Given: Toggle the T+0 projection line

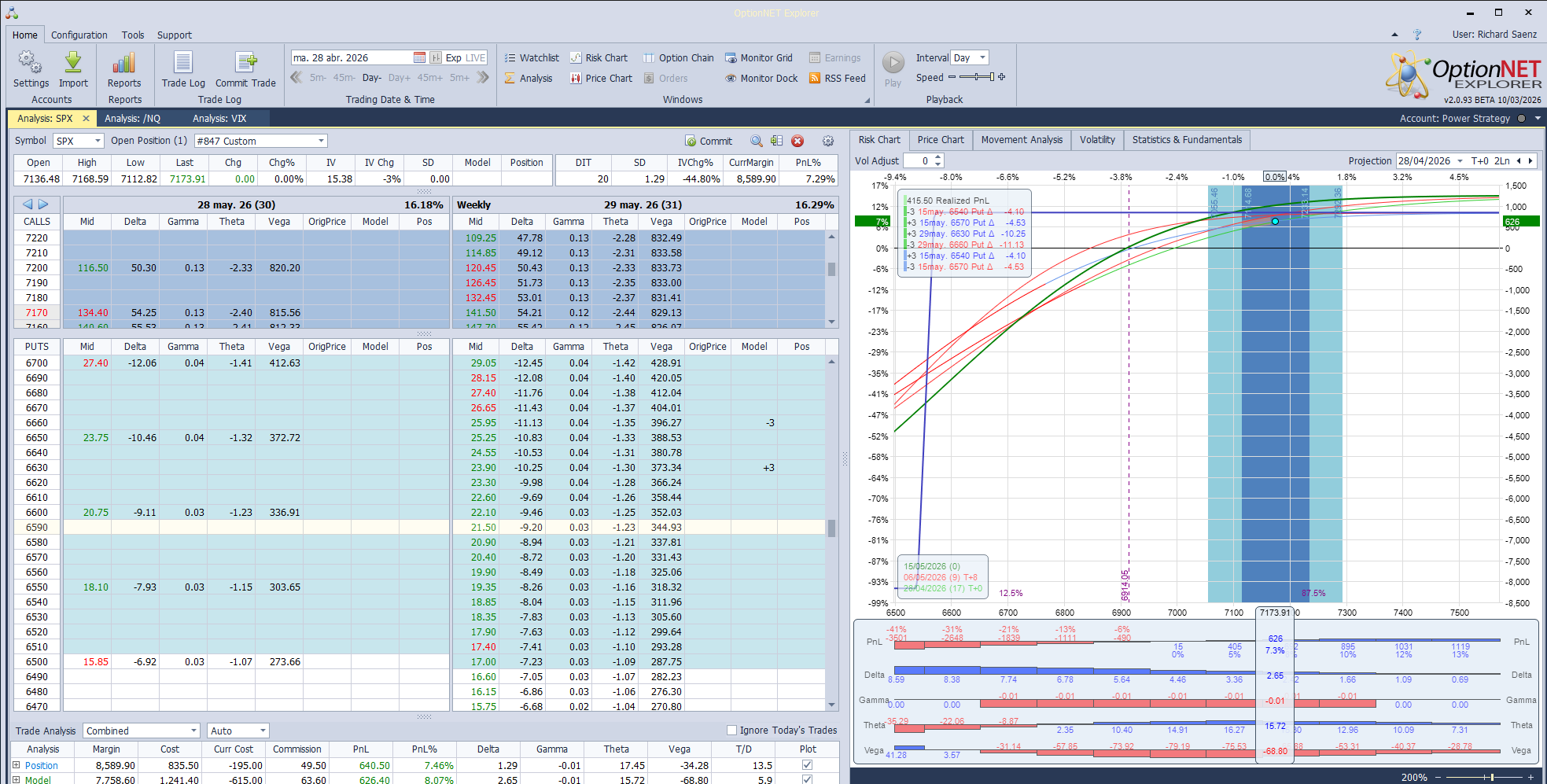Looking at the screenshot, I should [1479, 160].
